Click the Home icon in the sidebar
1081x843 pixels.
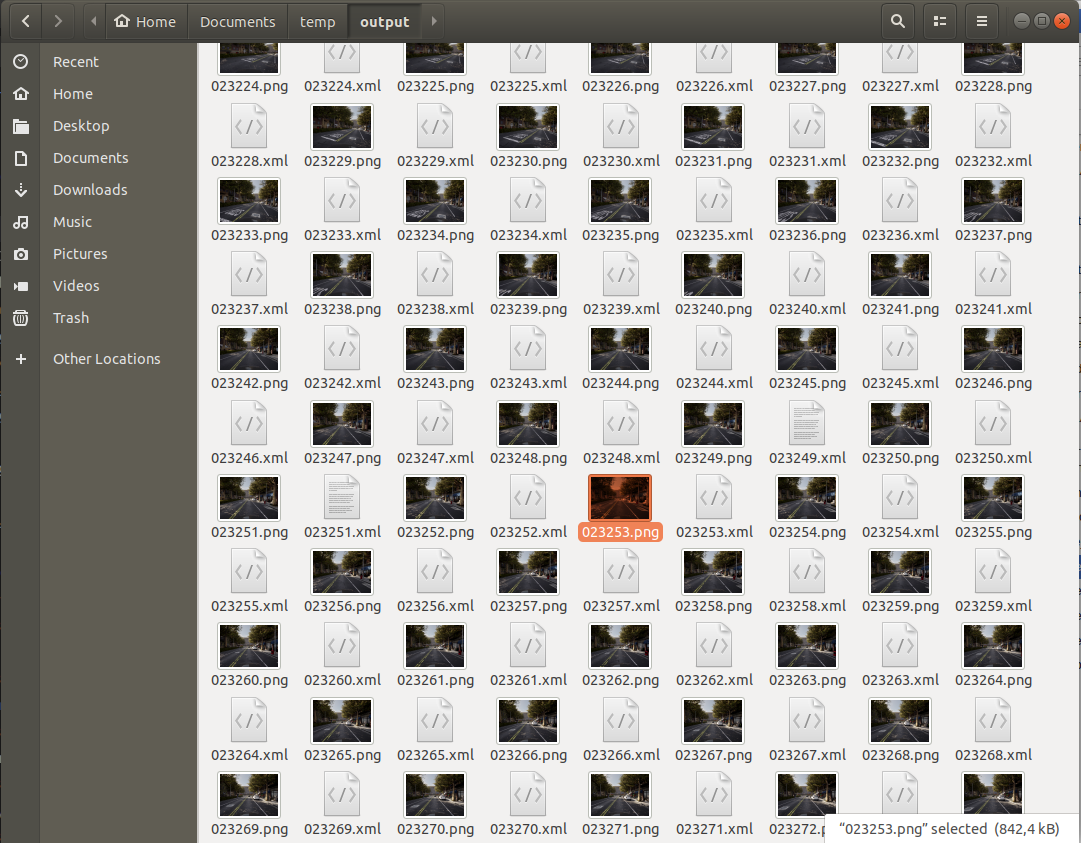pos(20,93)
